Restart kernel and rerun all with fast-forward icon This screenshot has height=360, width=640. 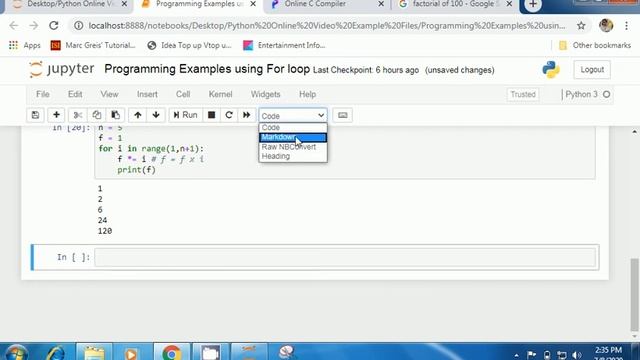(x=247, y=115)
